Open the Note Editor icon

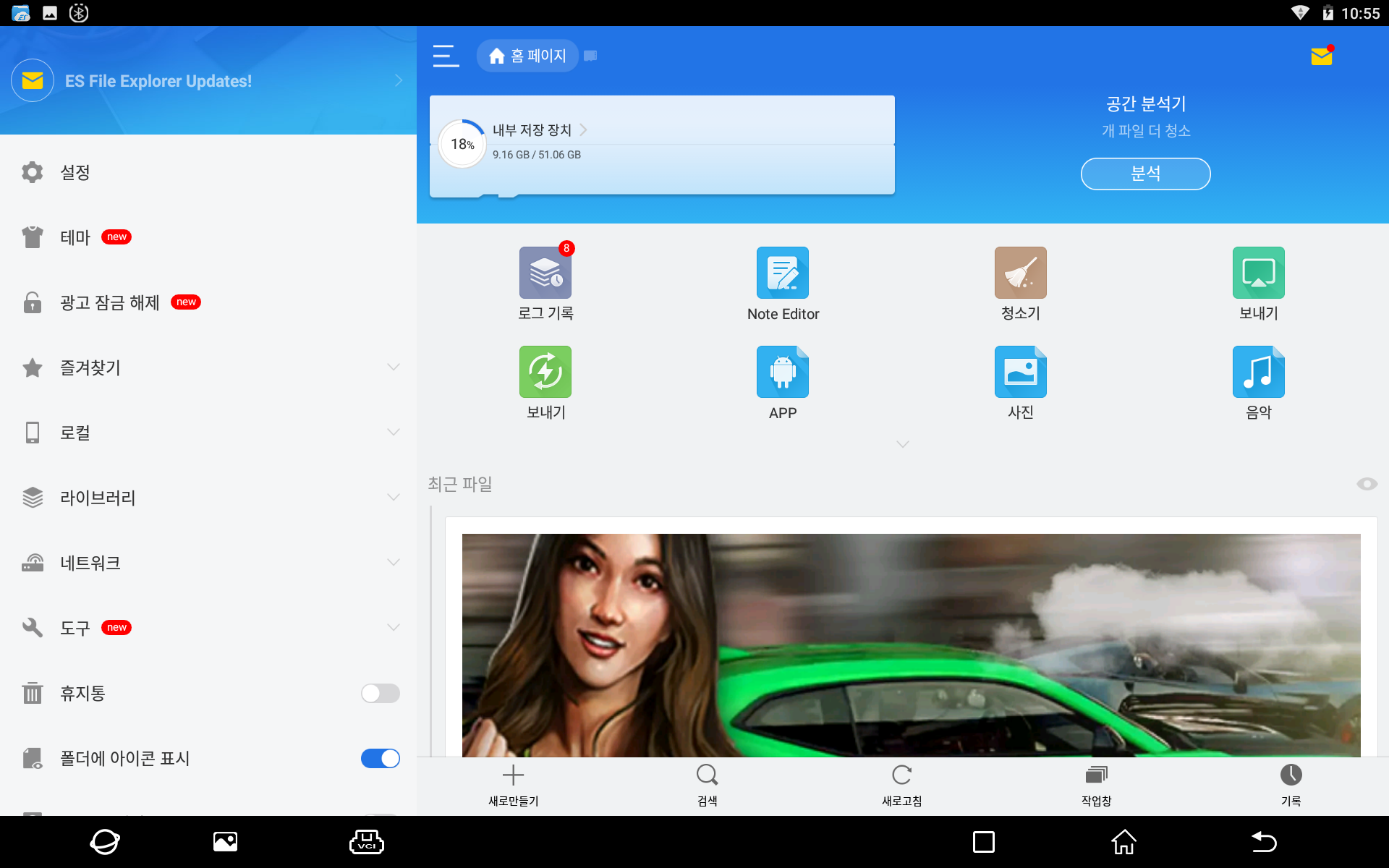[x=783, y=273]
